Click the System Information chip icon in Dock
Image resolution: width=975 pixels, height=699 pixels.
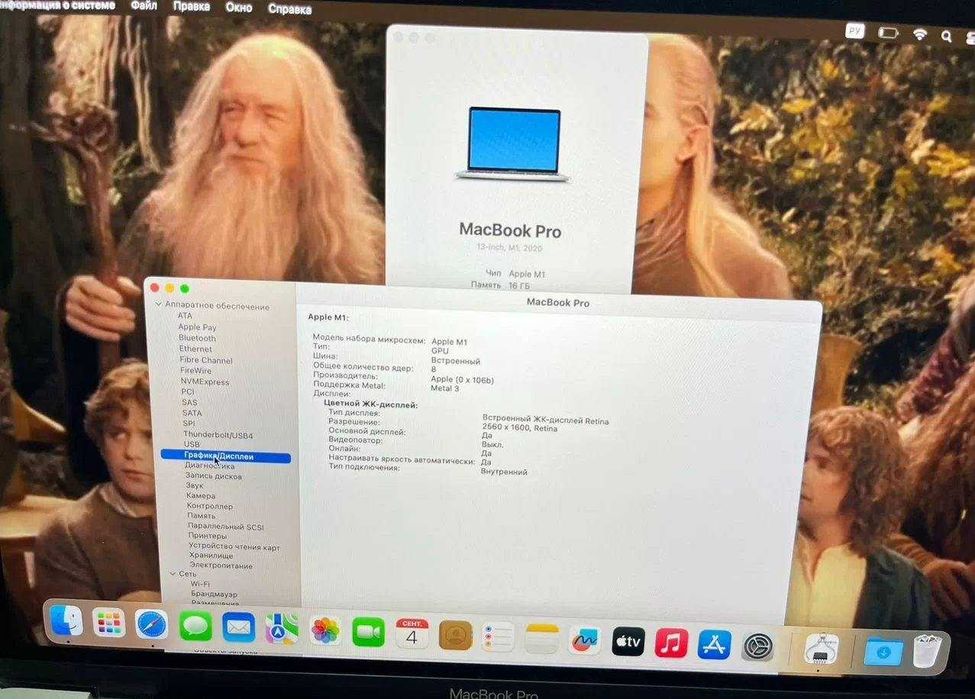[x=821, y=649]
